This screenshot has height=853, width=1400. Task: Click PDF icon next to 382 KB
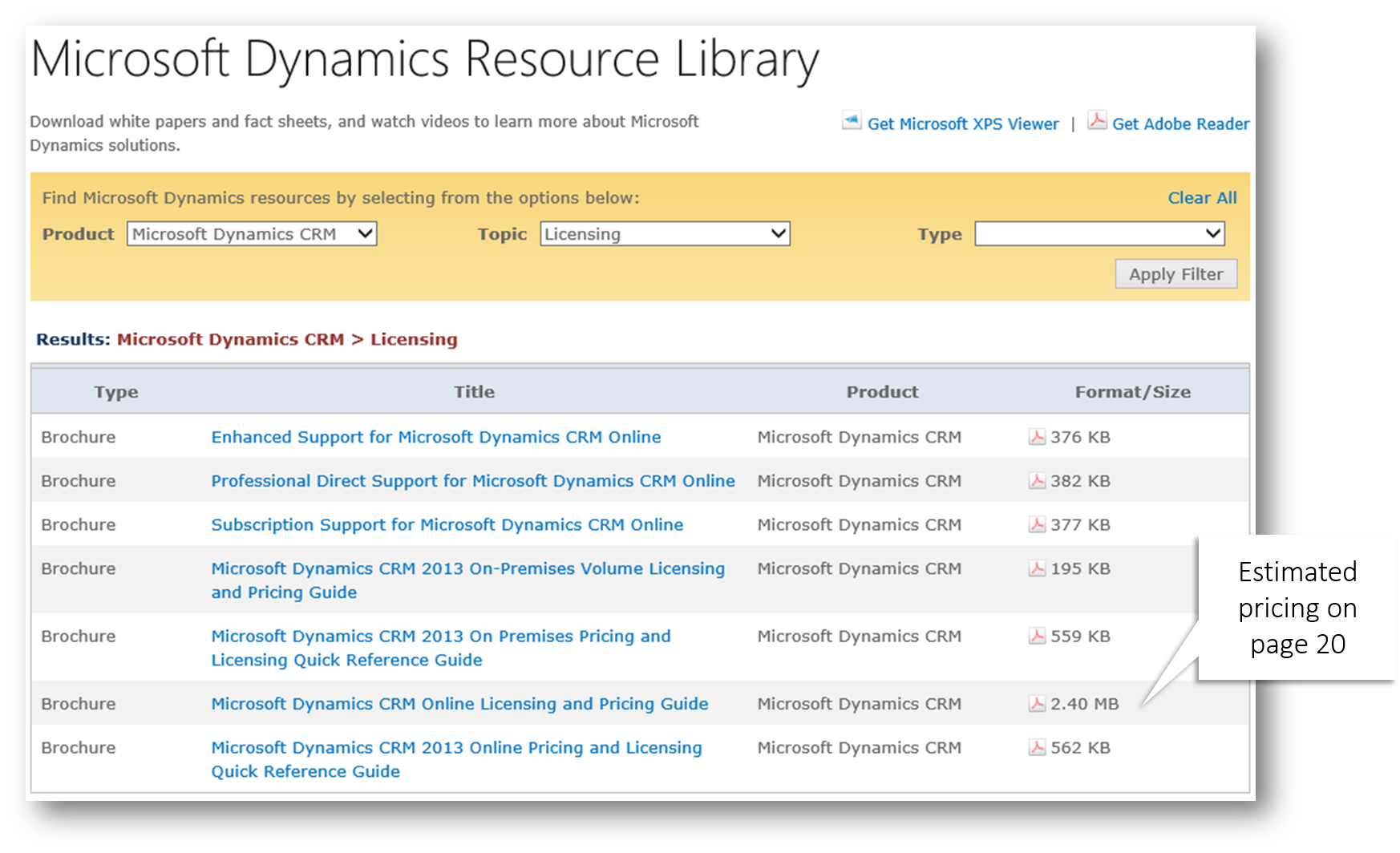pos(1037,481)
